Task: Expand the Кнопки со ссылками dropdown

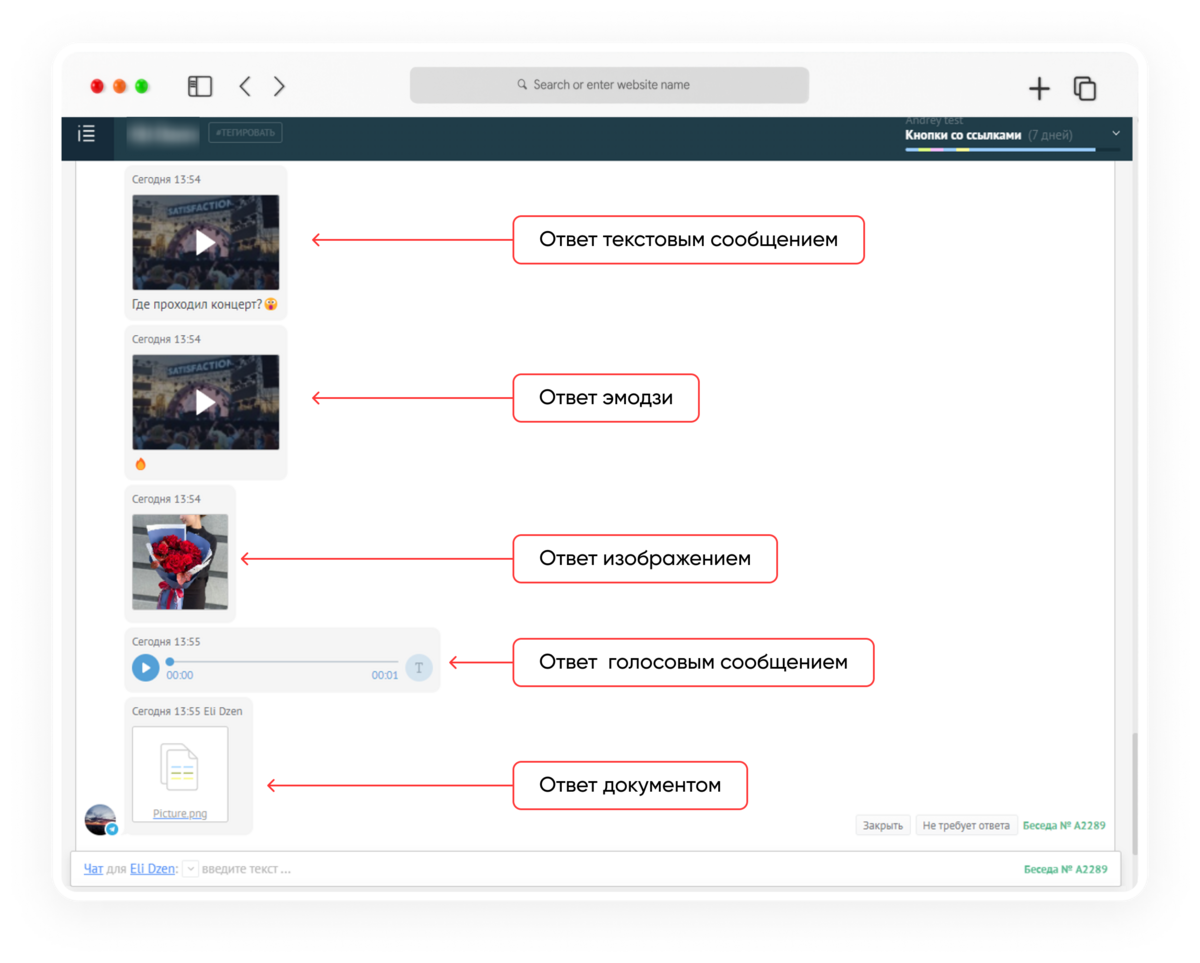Action: pyautogui.click(x=1116, y=134)
